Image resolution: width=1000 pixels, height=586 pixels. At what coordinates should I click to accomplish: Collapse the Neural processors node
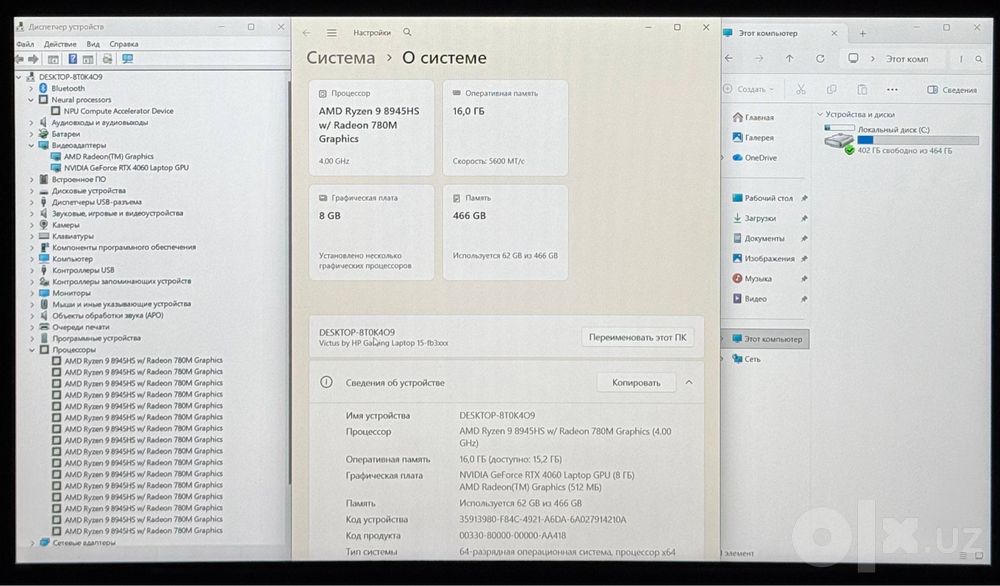(x=31, y=100)
